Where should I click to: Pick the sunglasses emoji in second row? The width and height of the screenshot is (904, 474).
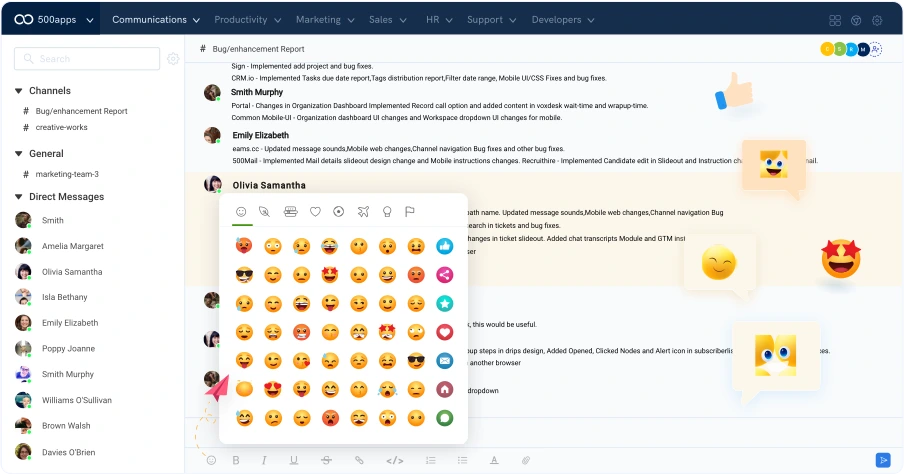244,275
